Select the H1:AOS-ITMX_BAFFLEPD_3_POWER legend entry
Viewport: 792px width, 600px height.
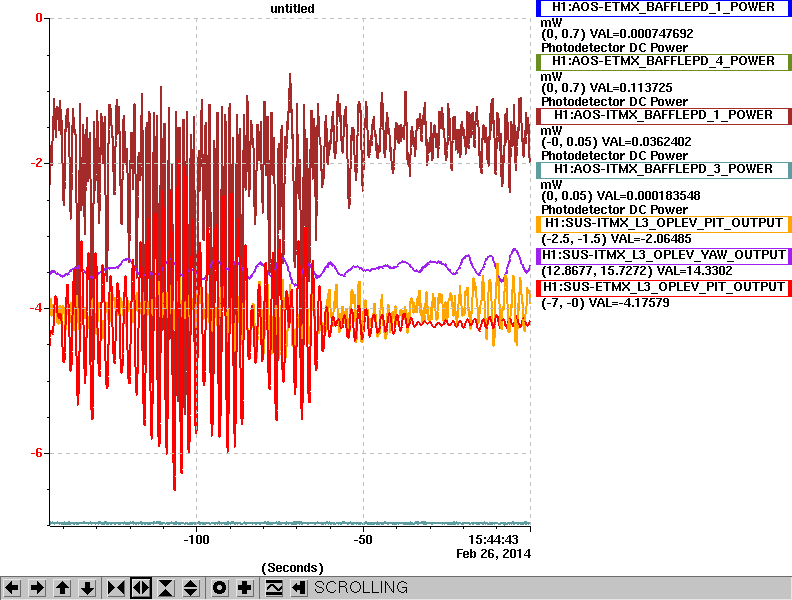pyautogui.click(x=663, y=170)
